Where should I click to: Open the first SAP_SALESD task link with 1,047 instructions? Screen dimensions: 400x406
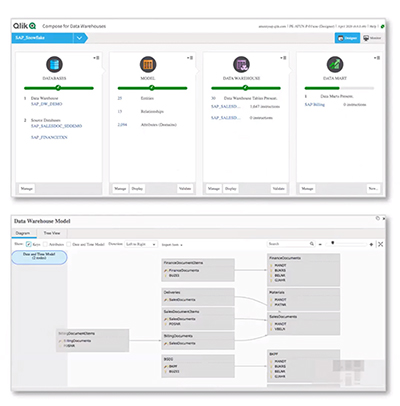tap(226, 107)
